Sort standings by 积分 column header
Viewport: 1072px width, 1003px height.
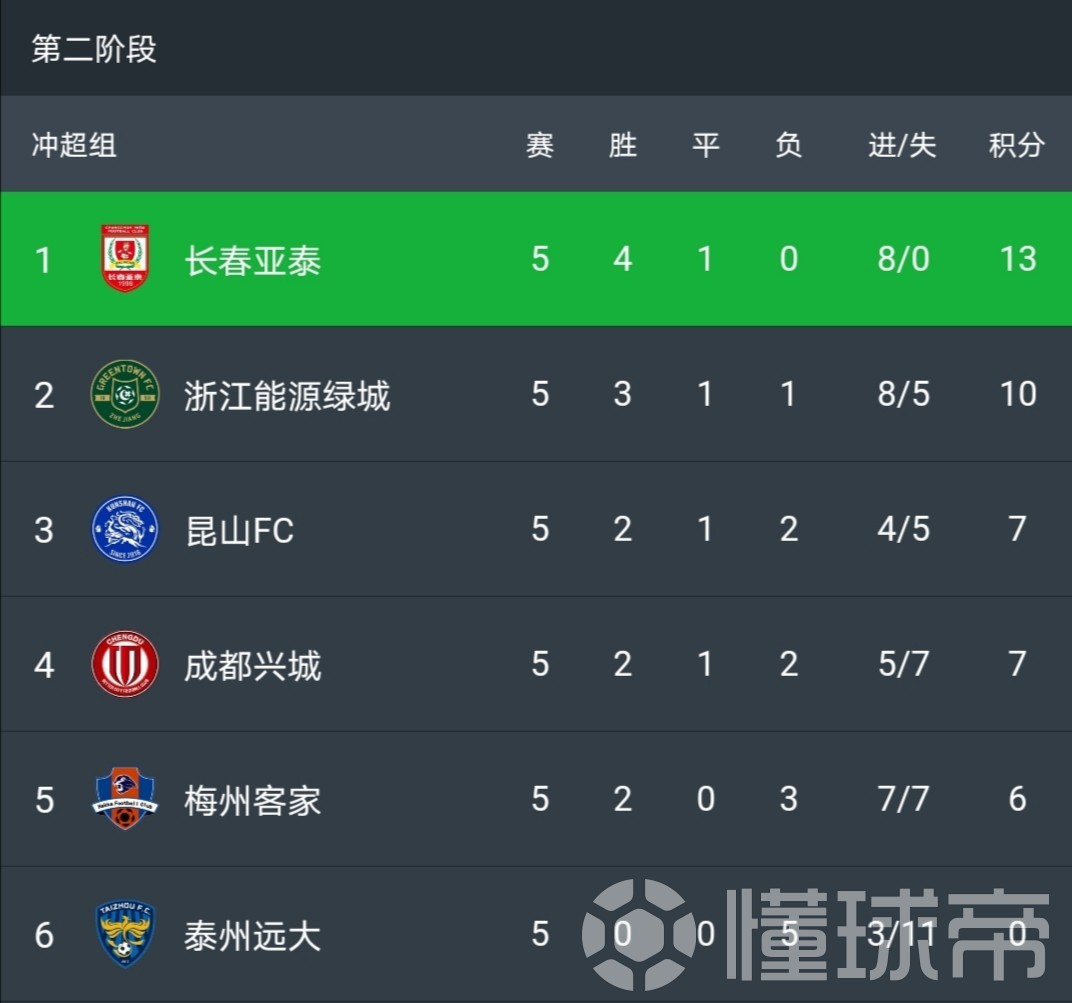click(1017, 145)
